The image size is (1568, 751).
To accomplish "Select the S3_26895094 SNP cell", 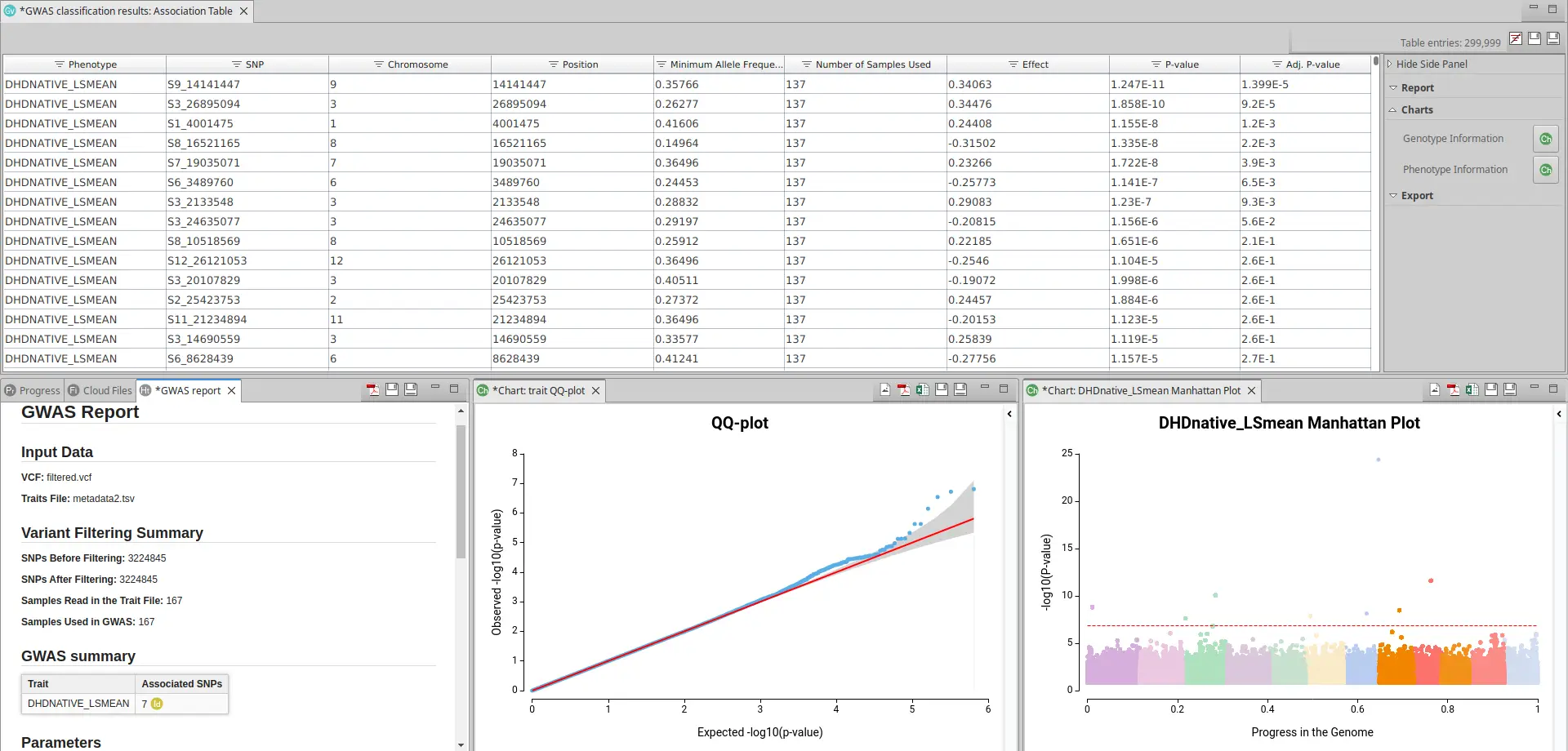I will pos(247,104).
